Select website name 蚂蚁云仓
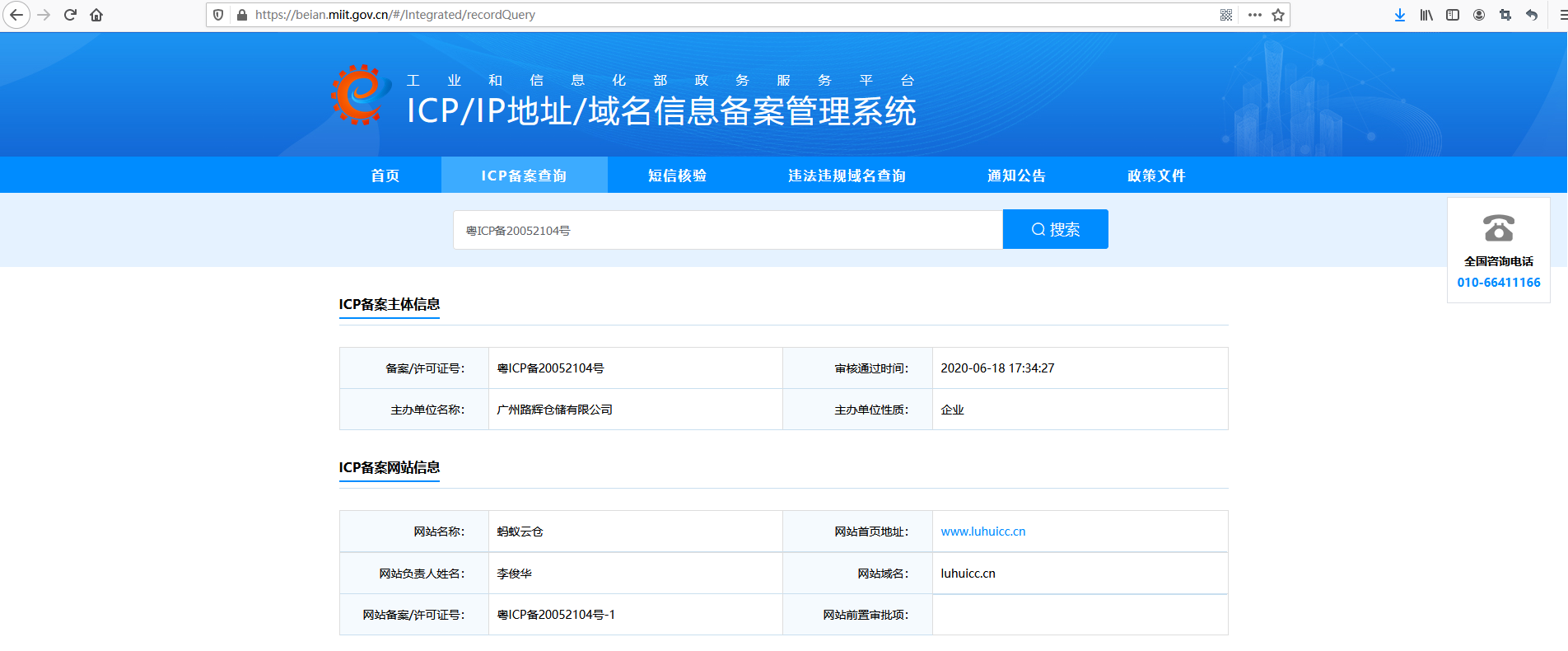This screenshot has height=651, width=1568. point(520,532)
